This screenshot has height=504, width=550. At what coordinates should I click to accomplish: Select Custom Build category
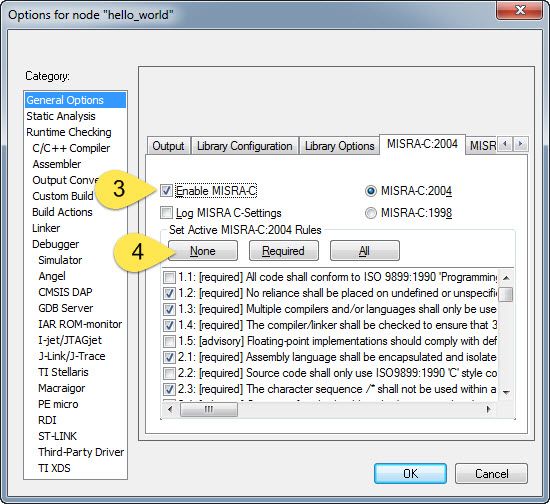pyautogui.click(x=75, y=196)
